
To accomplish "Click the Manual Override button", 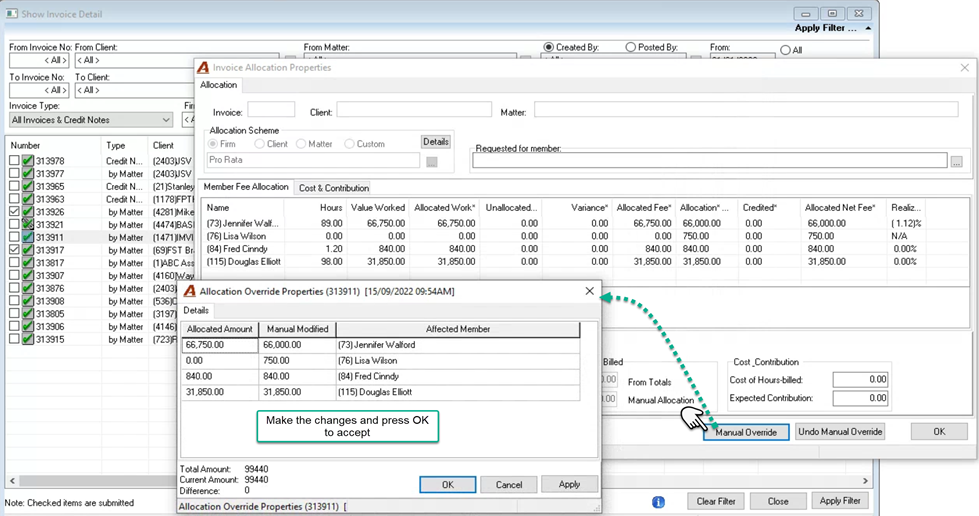I will pyautogui.click(x=746, y=432).
